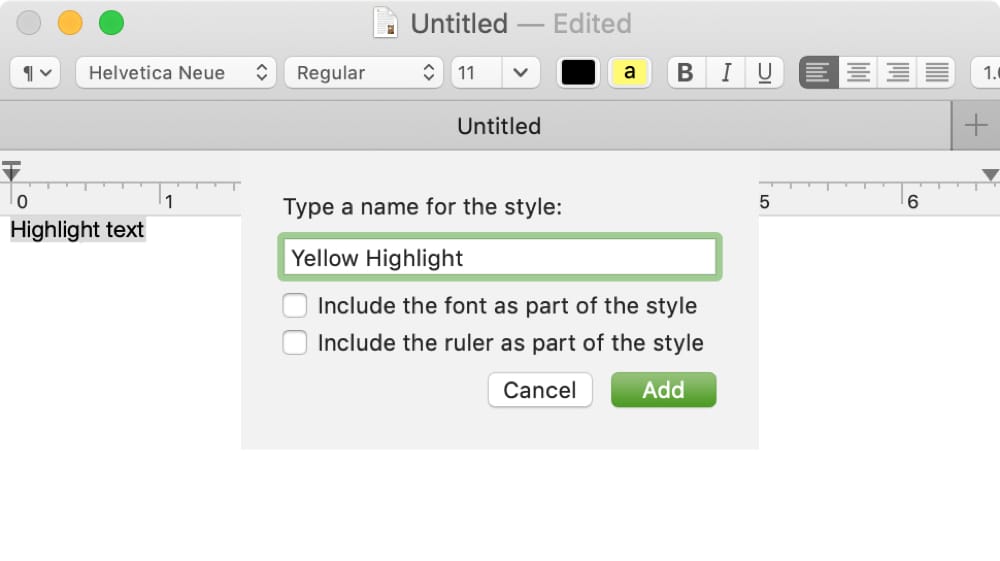The height and width of the screenshot is (561, 1000).
Task: Open the Helvetica Neue font family dropdown
Action: point(175,73)
